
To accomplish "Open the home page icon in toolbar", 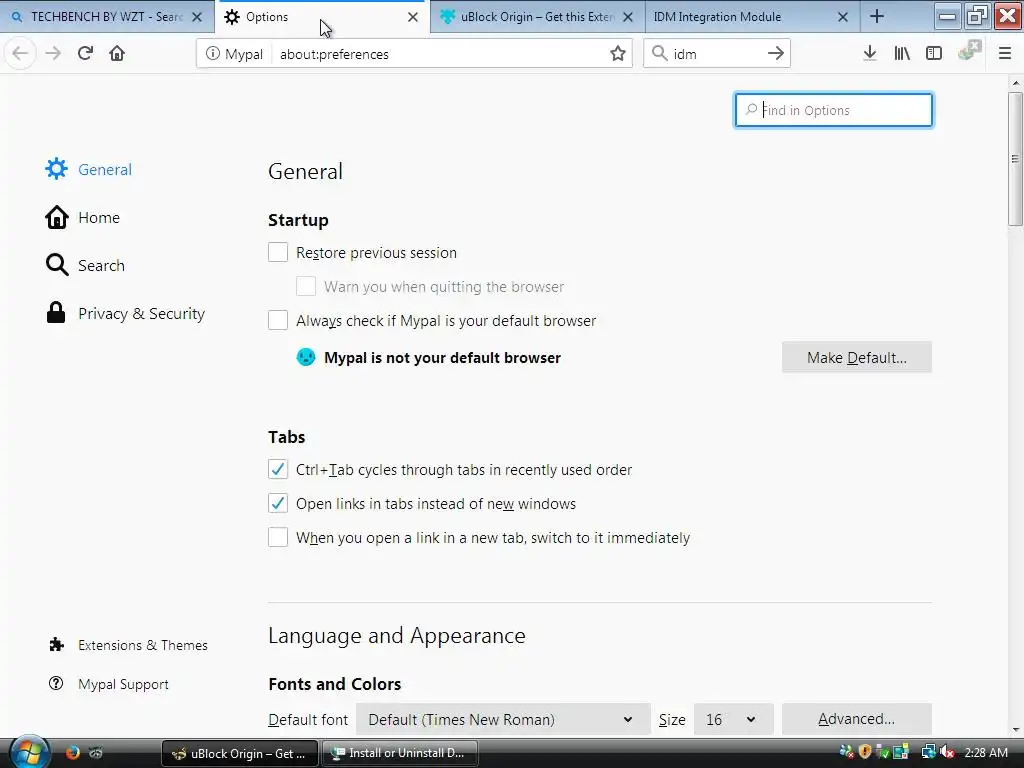I will pyautogui.click(x=117, y=54).
